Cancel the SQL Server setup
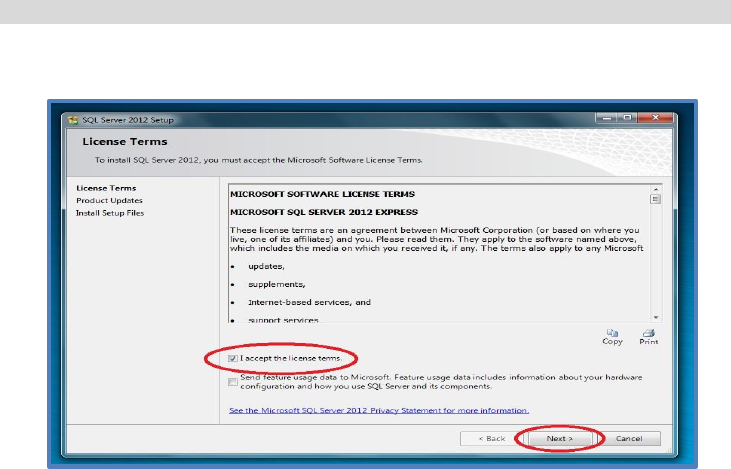Screen dimensions: 731x469 (x=629, y=439)
